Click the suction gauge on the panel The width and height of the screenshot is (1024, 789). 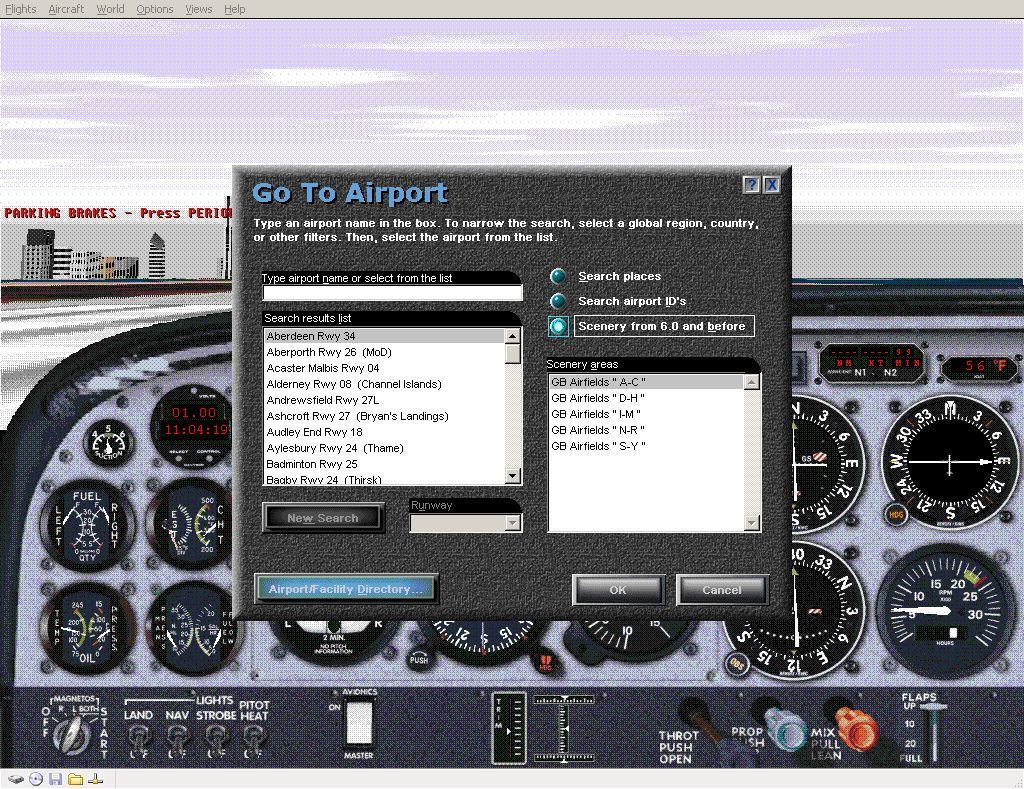click(x=108, y=443)
